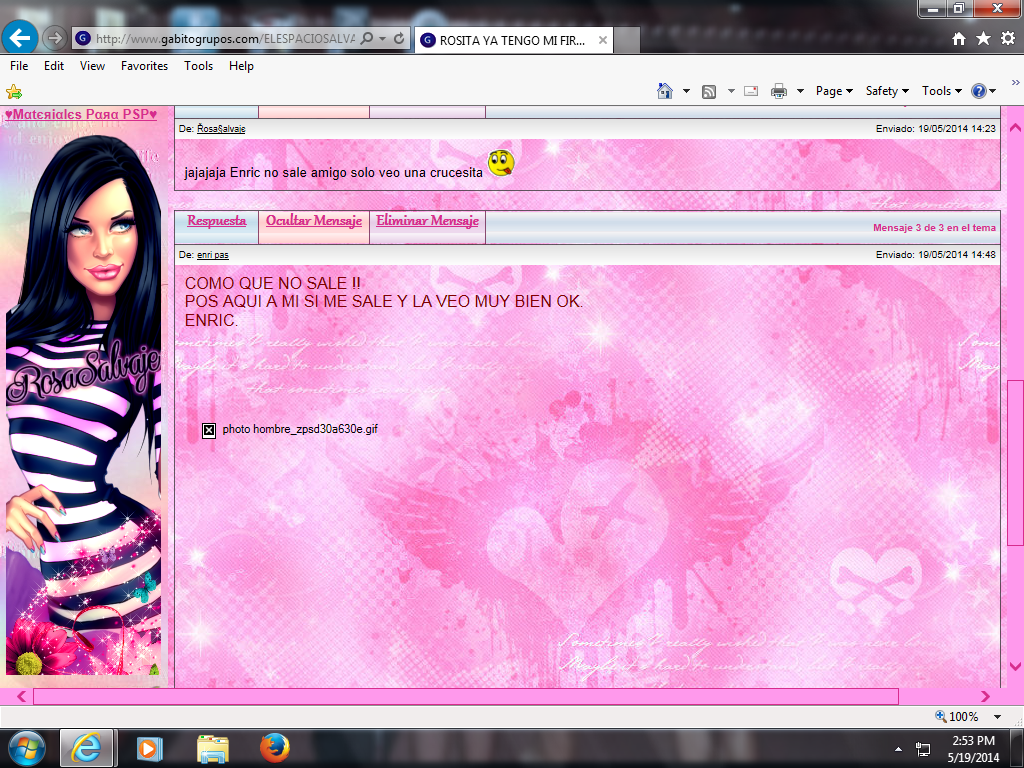Open the enri pas author profile link

[212, 255]
